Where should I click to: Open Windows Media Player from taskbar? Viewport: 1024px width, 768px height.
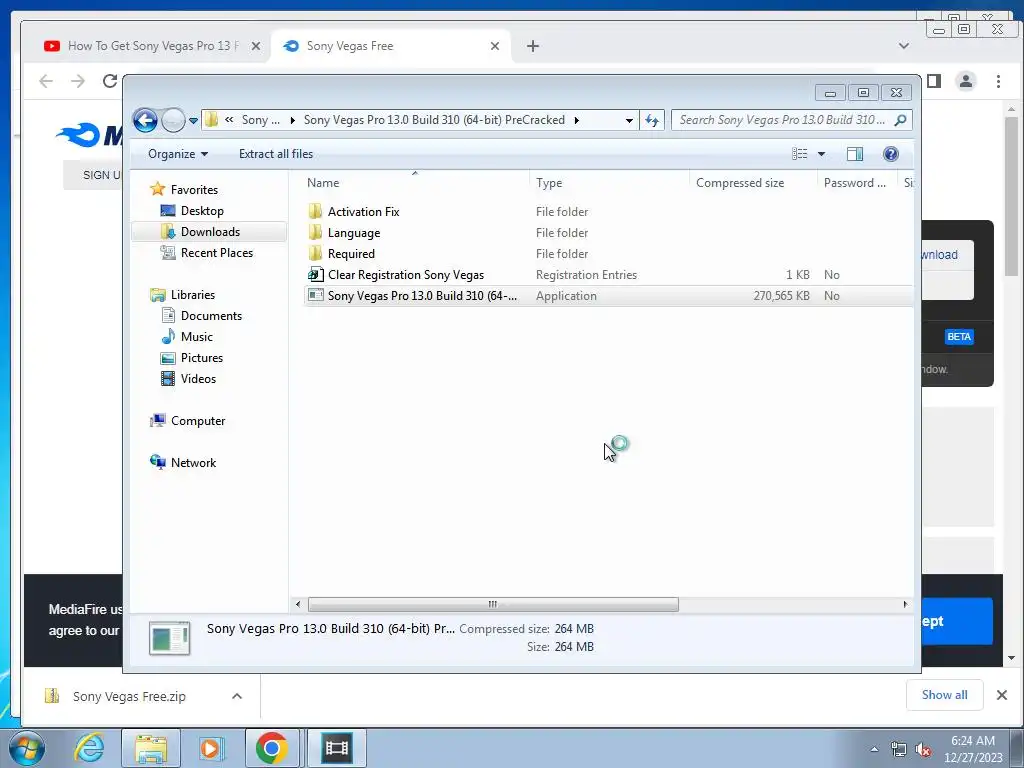pyautogui.click(x=211, y=748)
